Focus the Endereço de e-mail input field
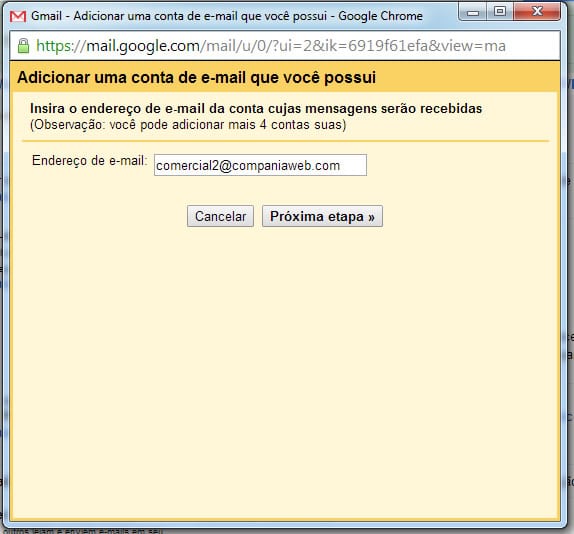This screenshot has width=574, height=534. 260,165
